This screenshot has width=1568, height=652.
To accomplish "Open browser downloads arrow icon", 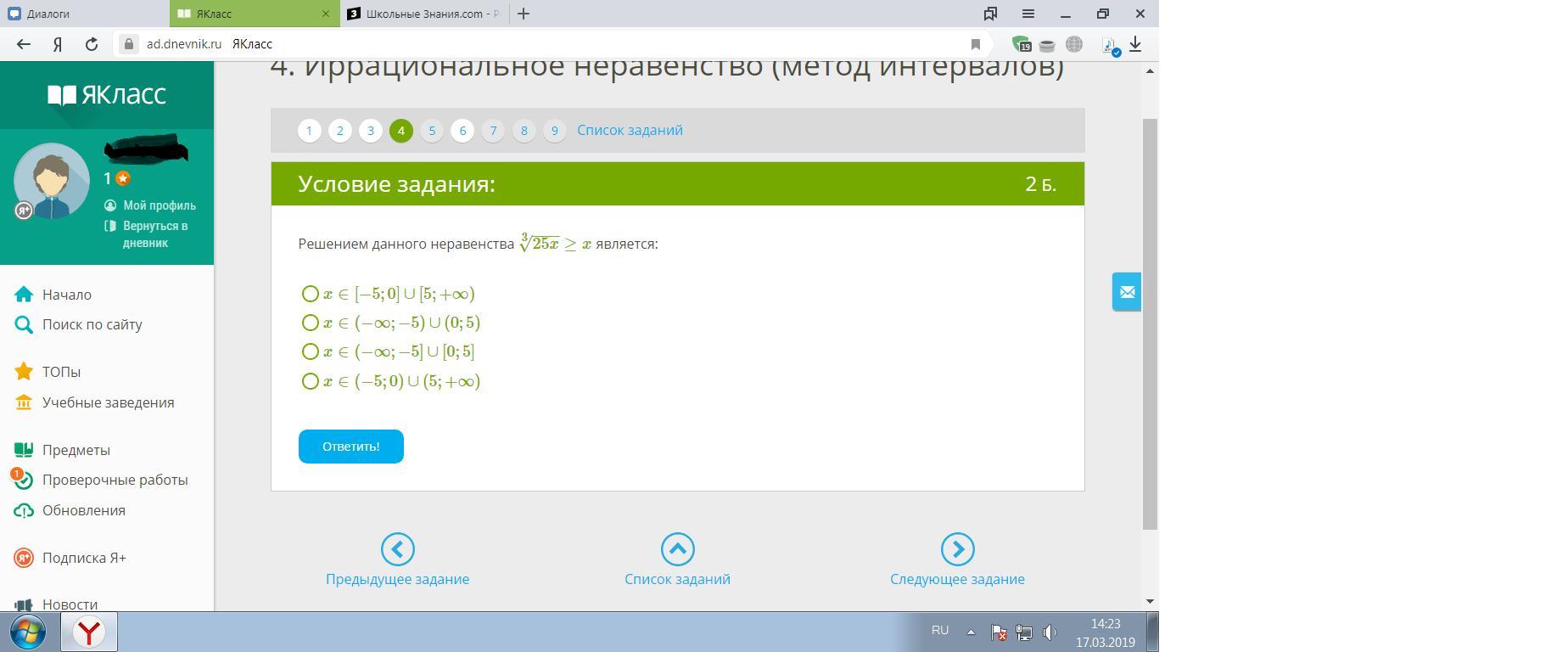I will 1135,44.
